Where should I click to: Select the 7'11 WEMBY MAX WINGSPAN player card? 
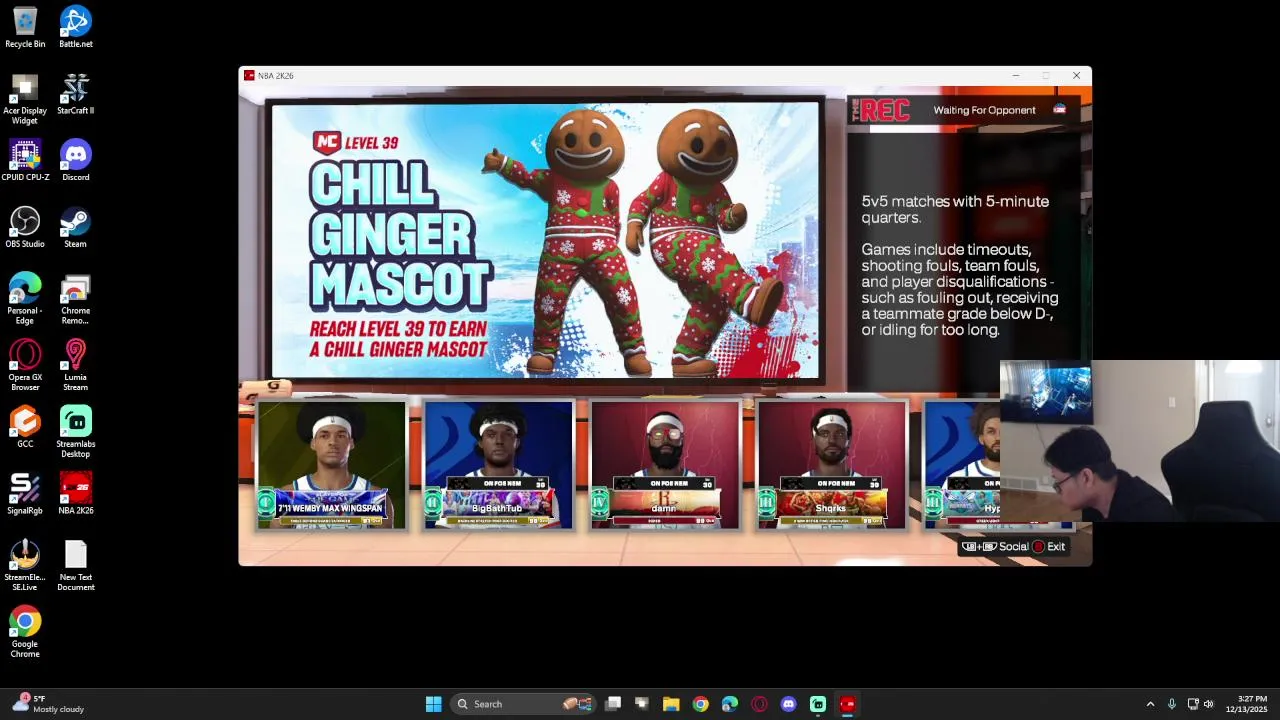tap(331, 465)
